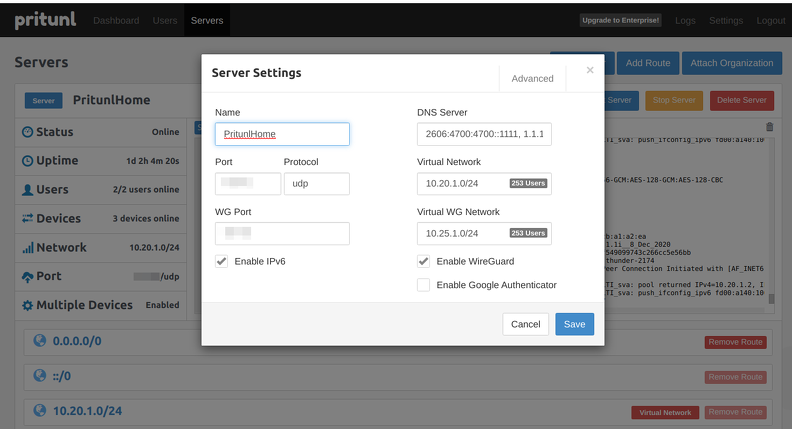
Task: Cancel the Server Settings dialog
Action: 525,324
